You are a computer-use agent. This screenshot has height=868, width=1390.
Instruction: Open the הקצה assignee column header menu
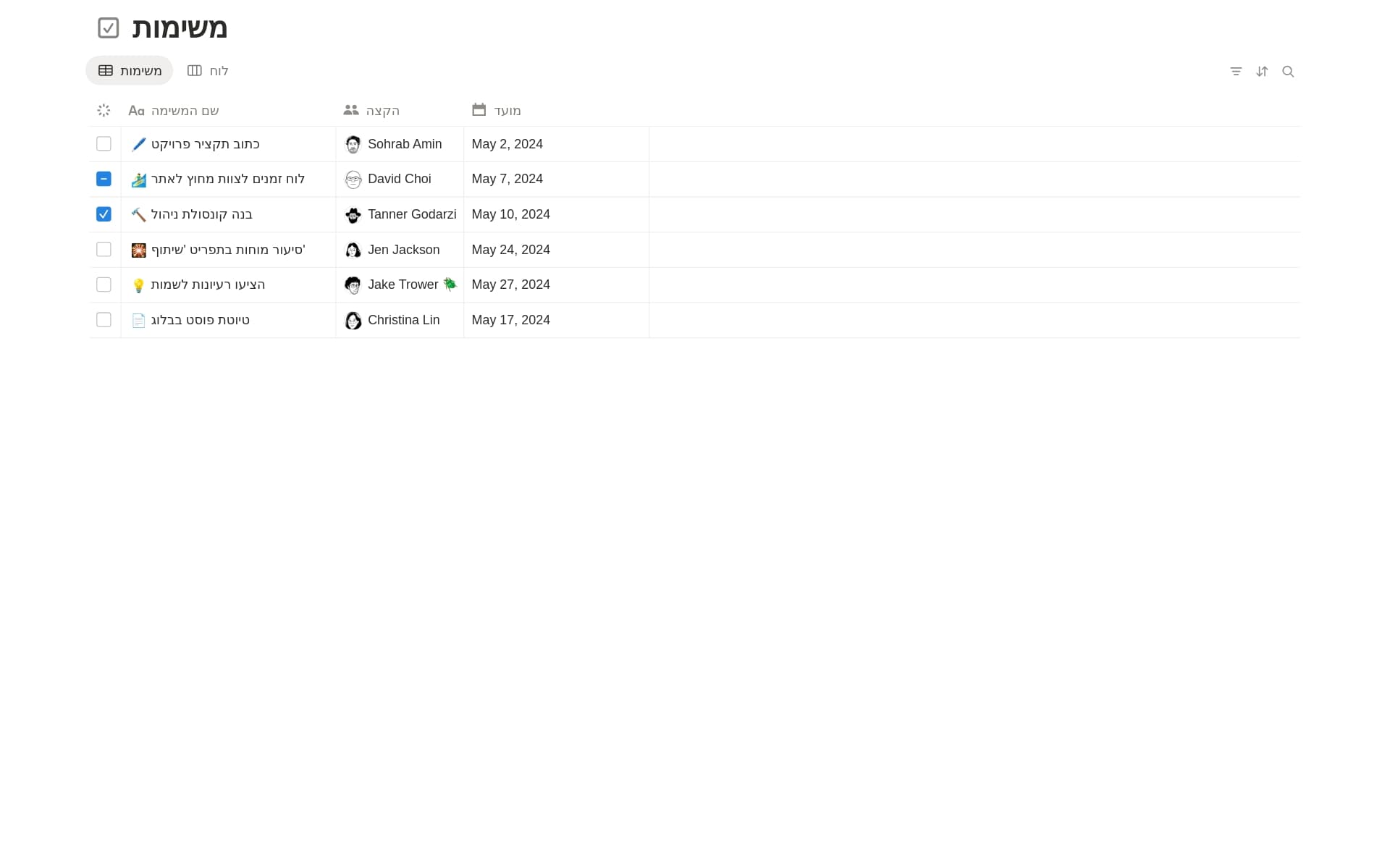pos(382,111)
